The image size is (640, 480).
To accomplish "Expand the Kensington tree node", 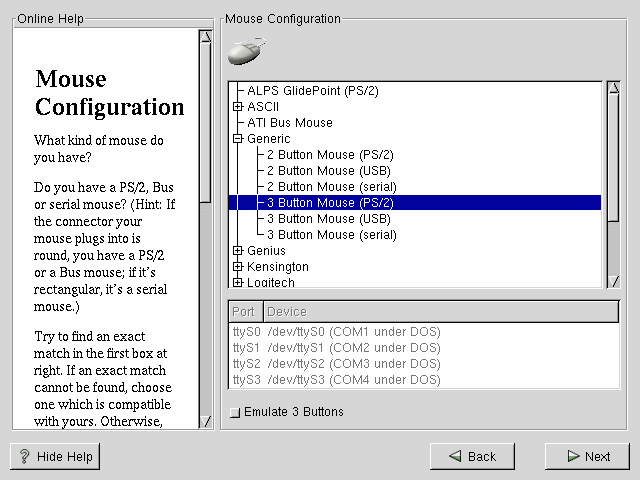I will 237,267.
